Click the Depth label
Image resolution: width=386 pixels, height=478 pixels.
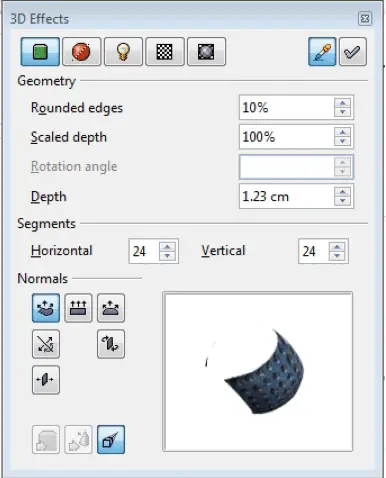coord(49,197)
